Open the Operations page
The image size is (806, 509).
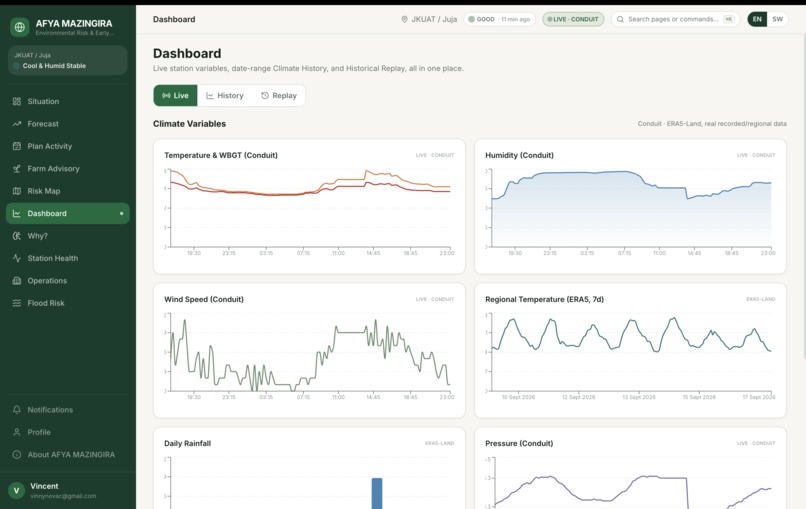[67, 281]
